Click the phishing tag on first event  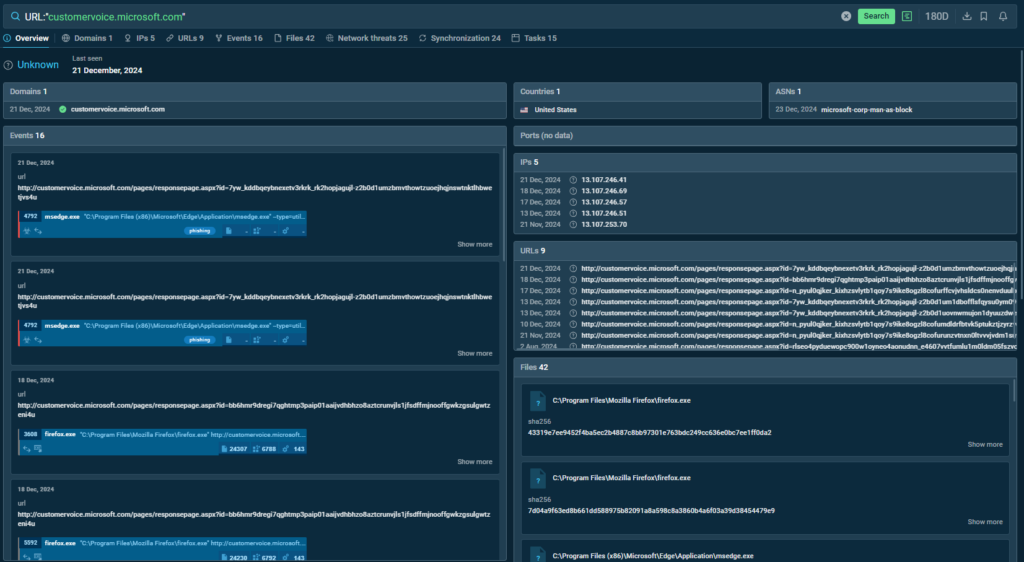click(200, 230)
